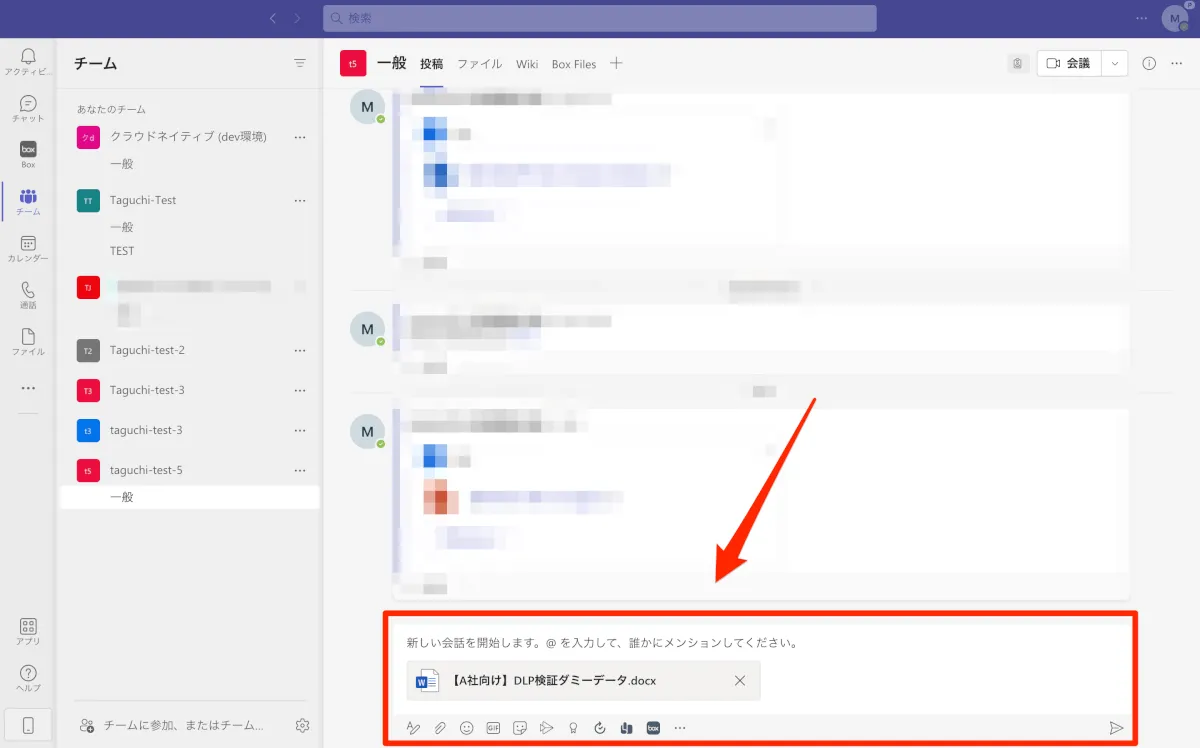Open more options for taguchi-test-5 team
The image size is (1200, 748).
tap(299, 470)
